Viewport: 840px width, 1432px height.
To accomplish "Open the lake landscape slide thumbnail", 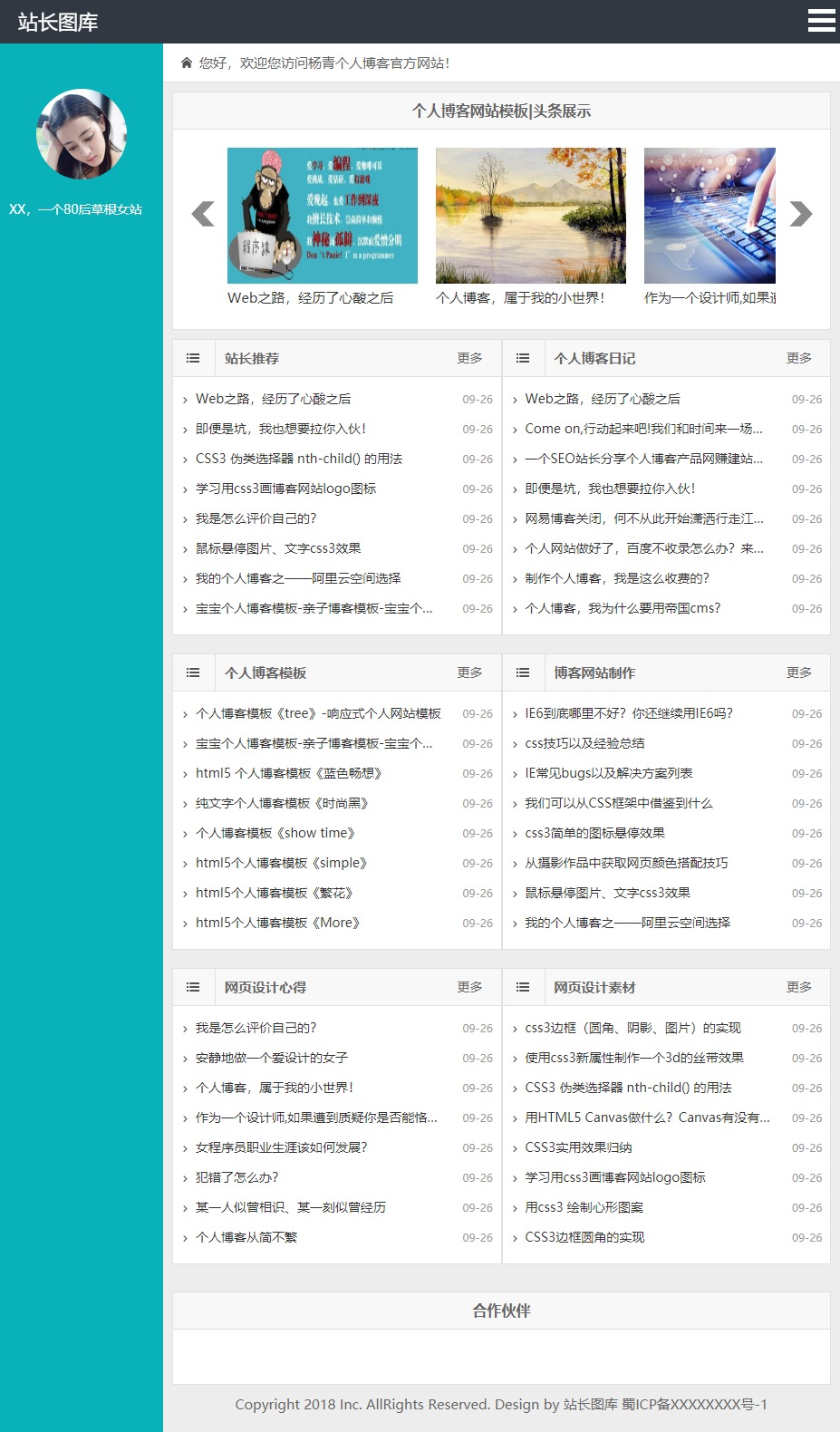I will point(530,216).
